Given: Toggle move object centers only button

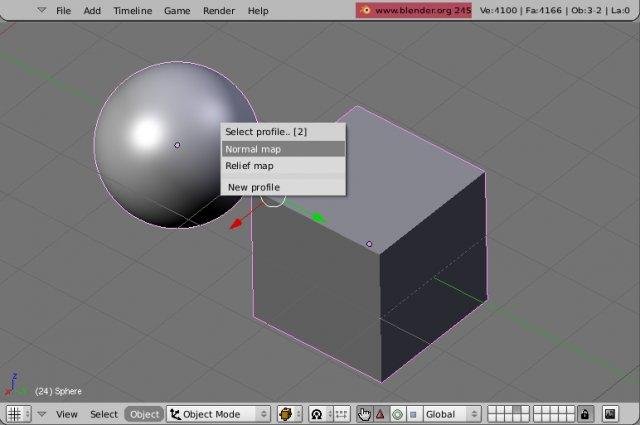Looking at the screenshot, I should (341, 414).
